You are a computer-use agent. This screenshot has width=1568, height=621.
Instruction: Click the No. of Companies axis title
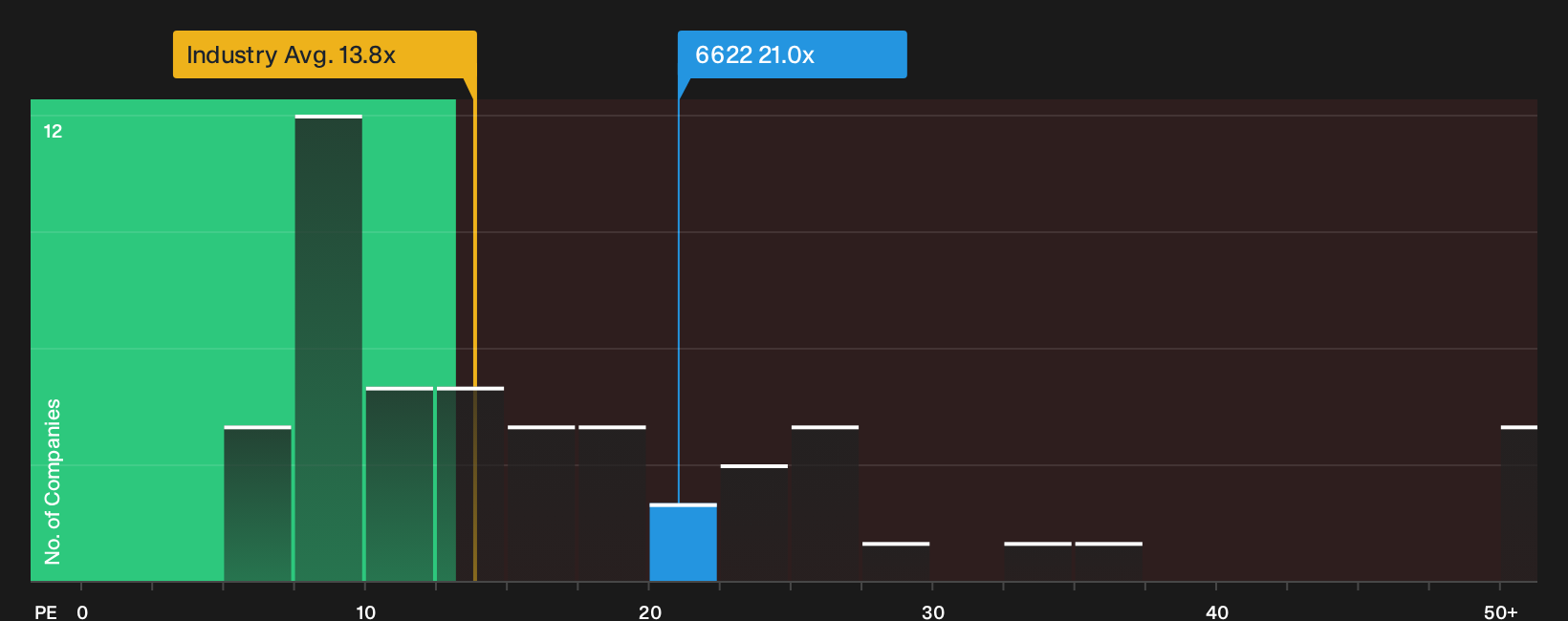coord(53,482)
